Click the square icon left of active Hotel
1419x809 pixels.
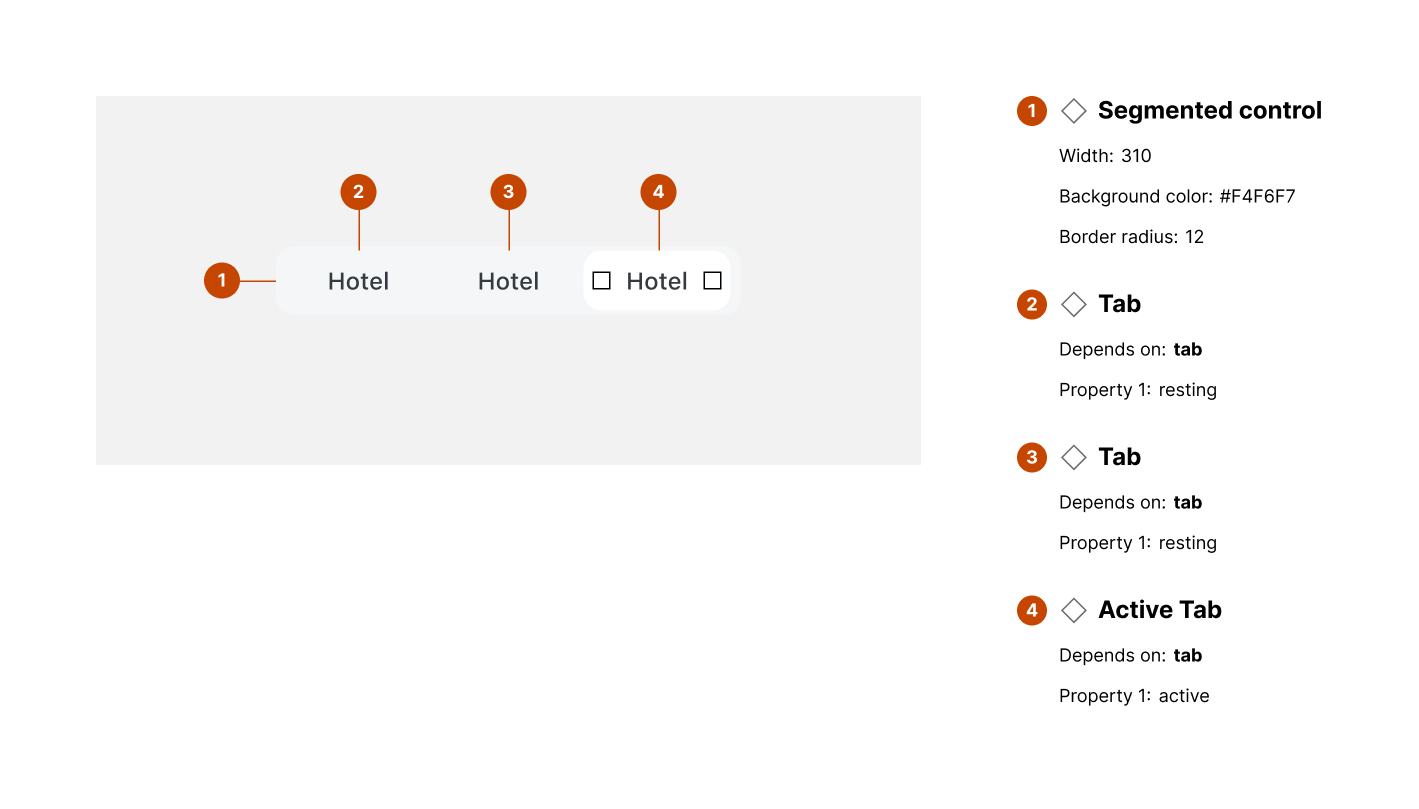(601, 281)
